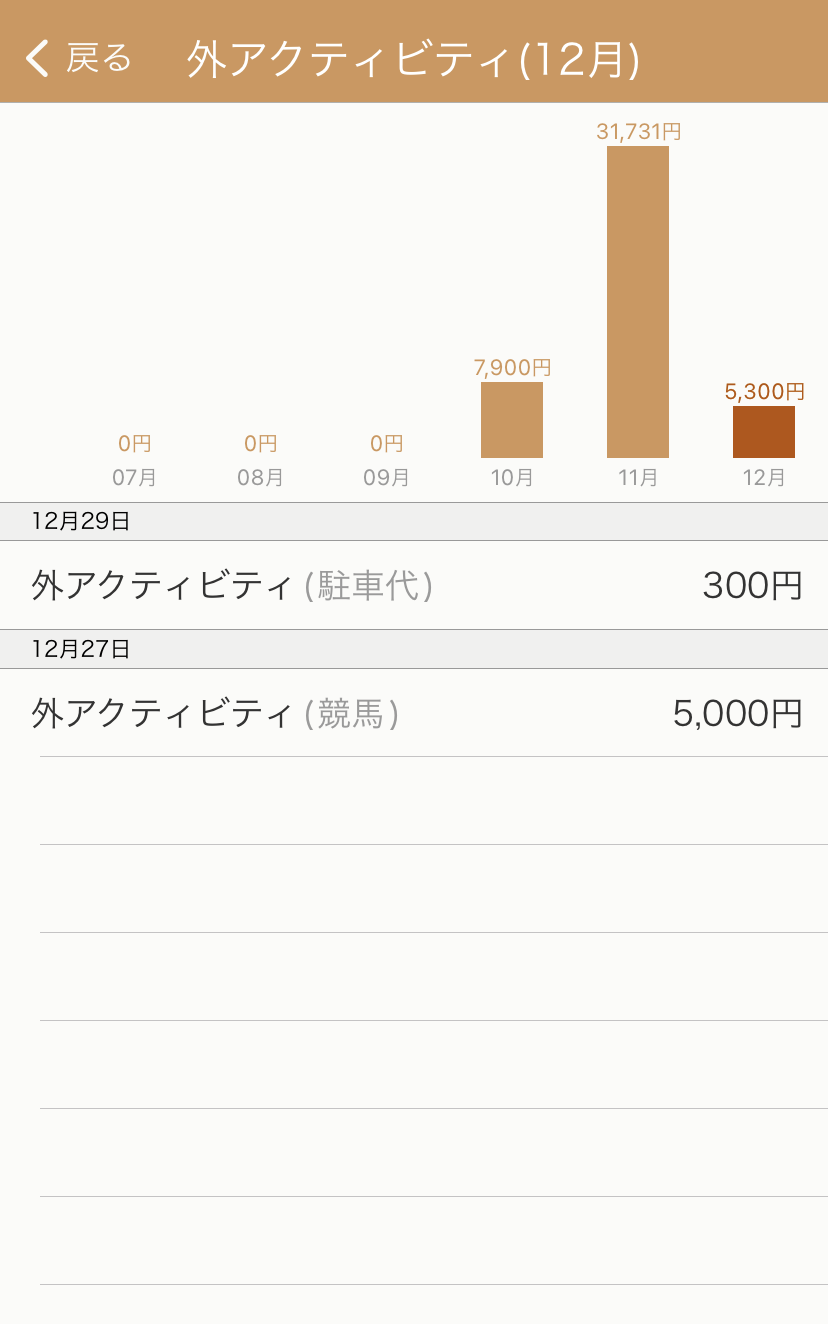
Task: Open the 競馬 5,000円 entry
Action: click(x=414, y=713)
